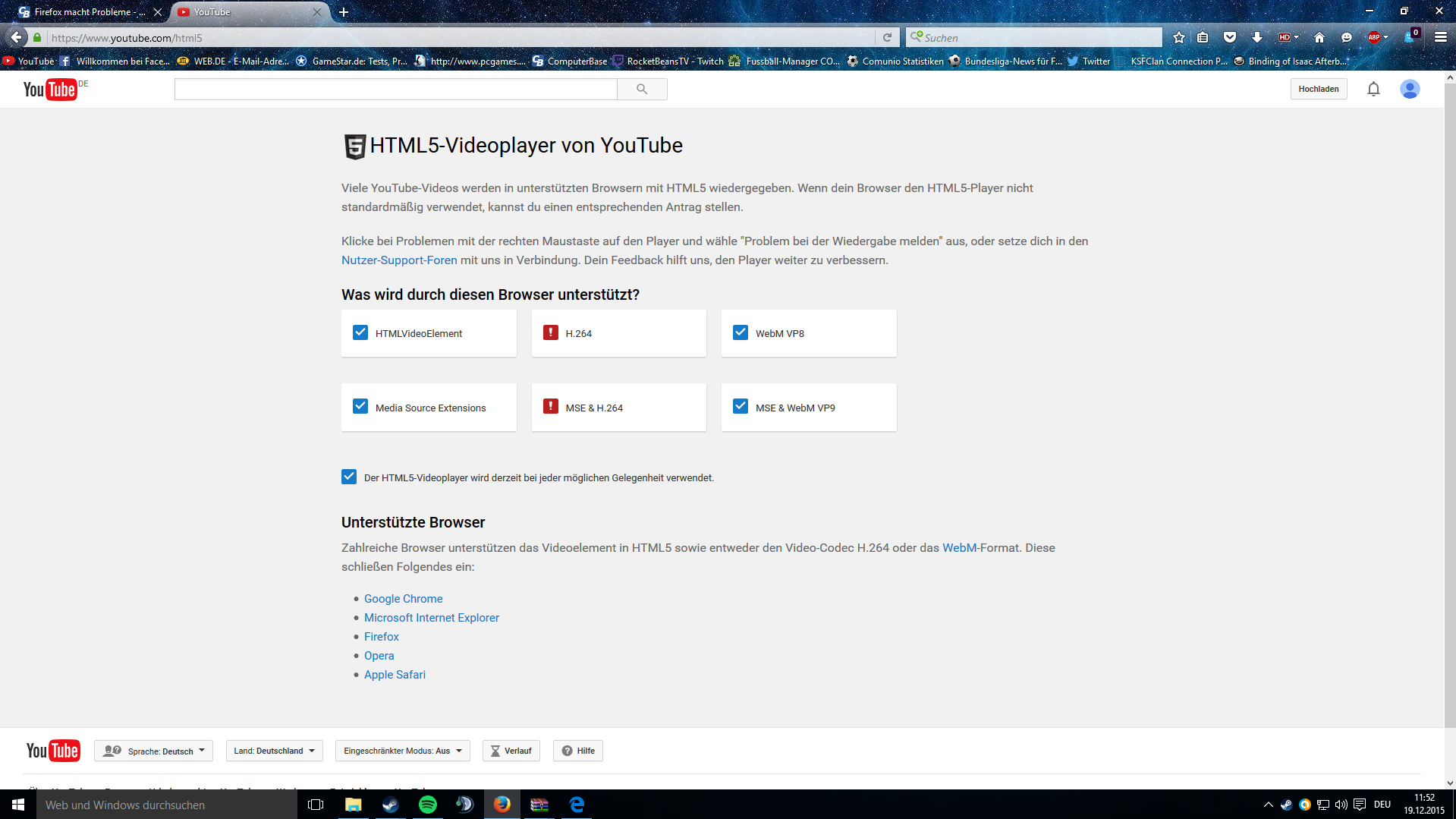Viewport: 1456px width, 819px height.
Task: Open the Firefox downloads arrow
Action: (1257, 37)
